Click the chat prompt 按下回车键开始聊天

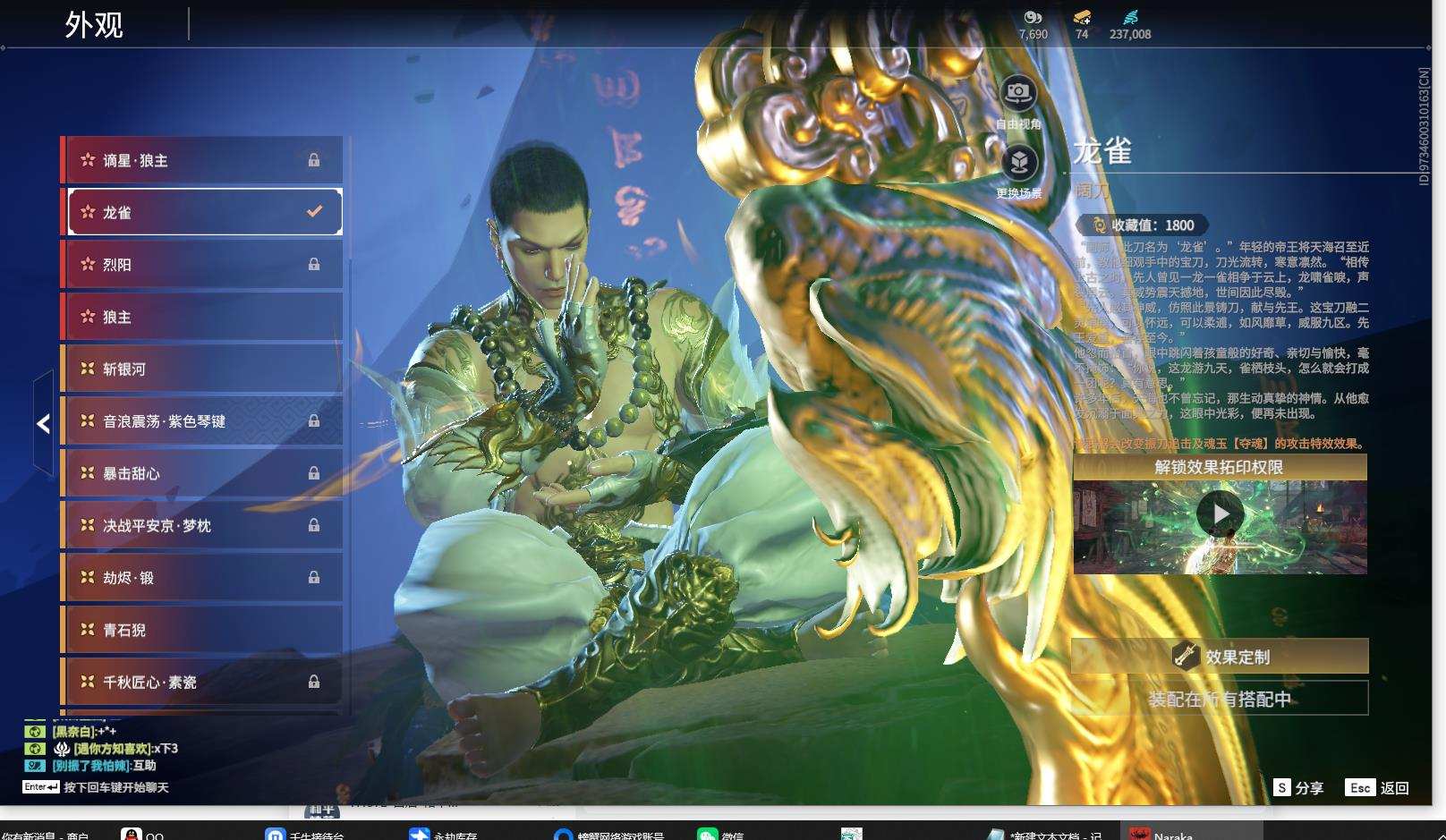tap(116, 787)
